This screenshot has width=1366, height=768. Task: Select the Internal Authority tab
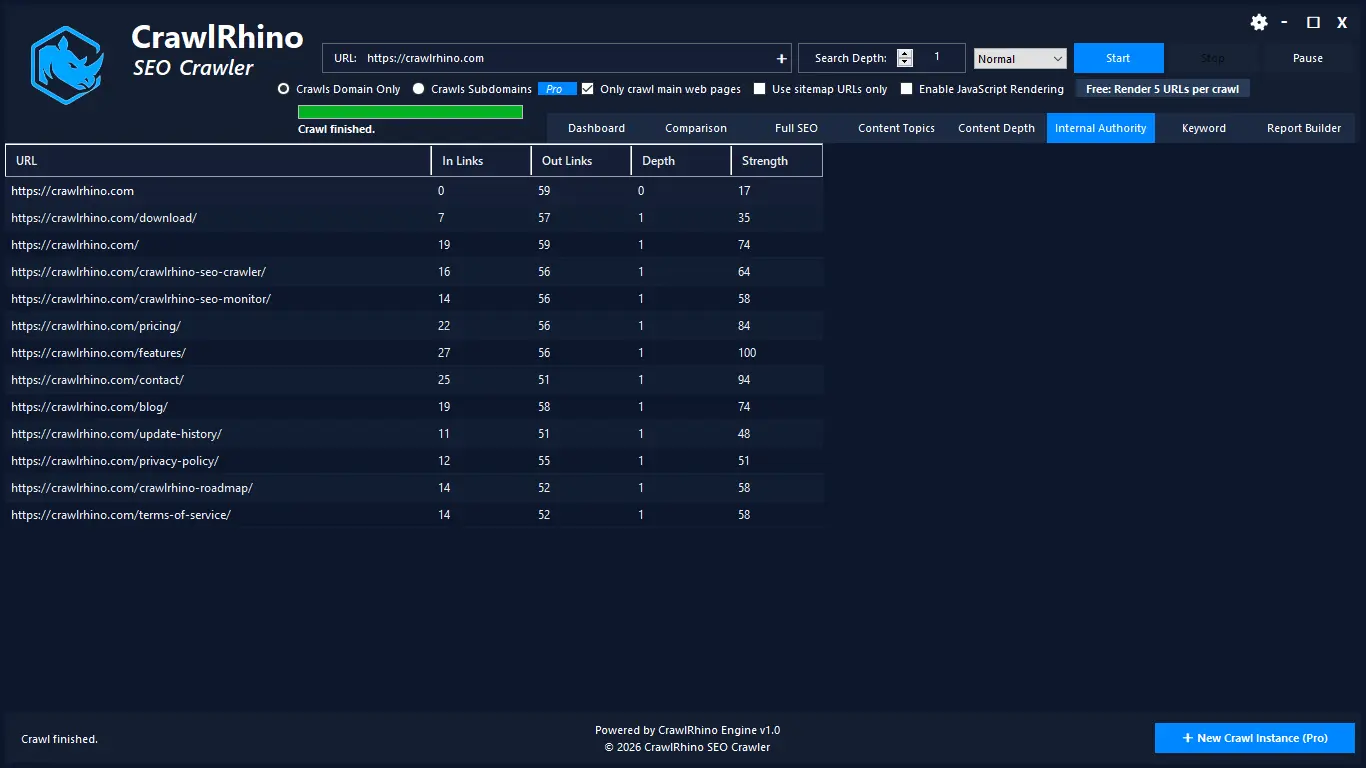[1101, 128]
